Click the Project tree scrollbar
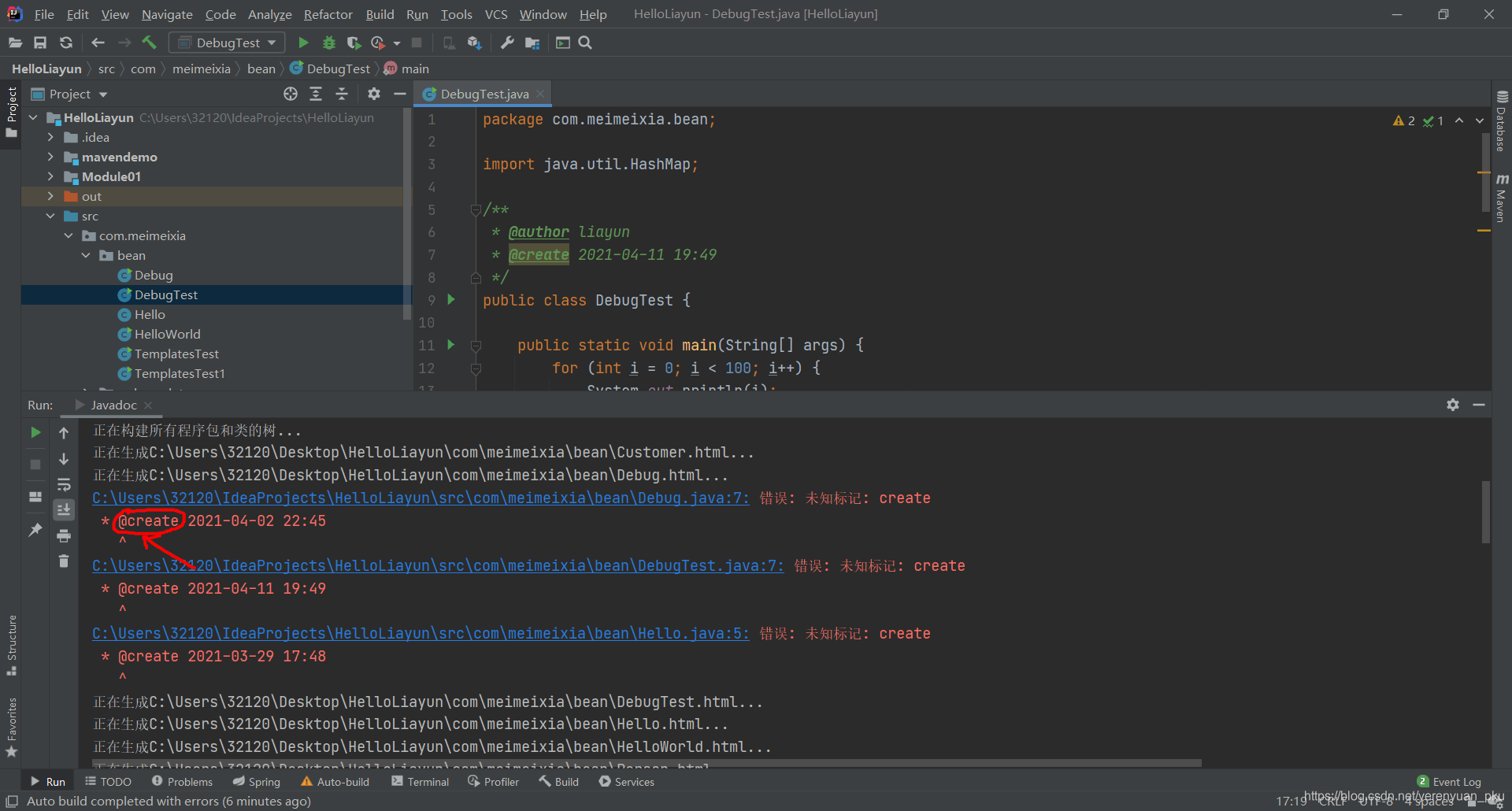This screenshot has height=811, width=1512. (407, 213)
